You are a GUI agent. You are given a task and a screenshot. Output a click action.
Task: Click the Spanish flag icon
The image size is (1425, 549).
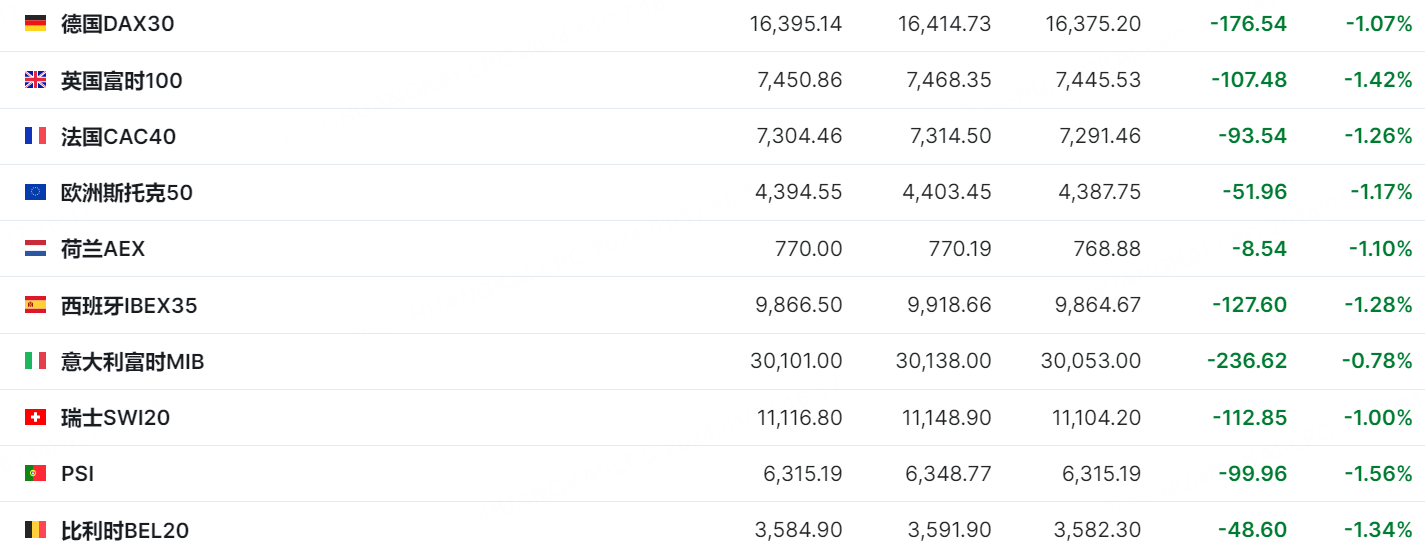point(35,305)
